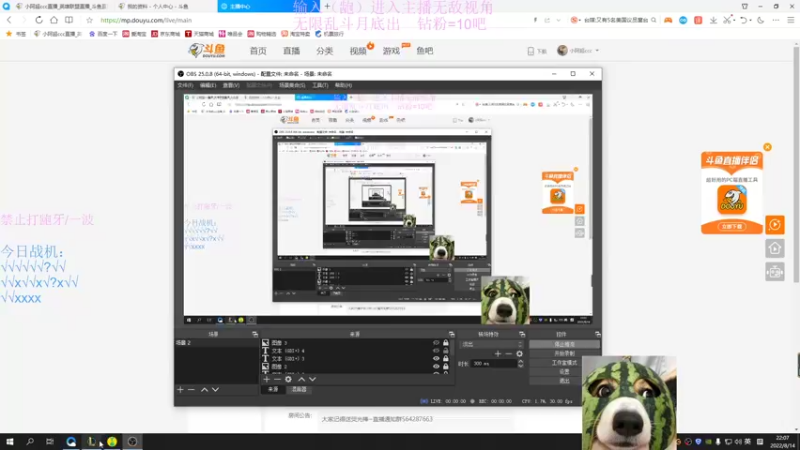
Task: Move source up arrow in OBS sources panel
Action: click(x=302, y=379)
